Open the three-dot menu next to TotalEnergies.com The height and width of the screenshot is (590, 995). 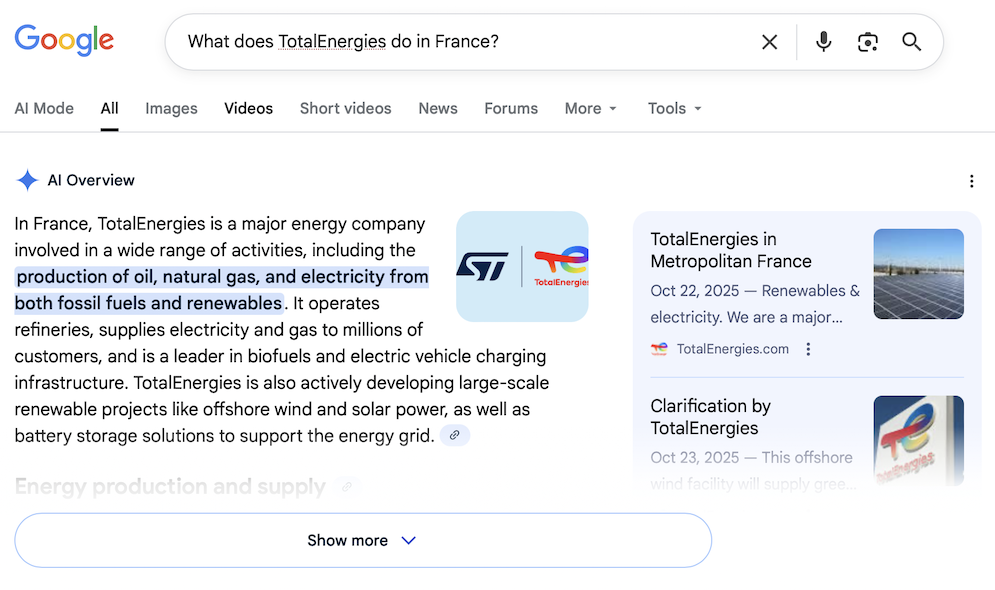click(807, 348)
